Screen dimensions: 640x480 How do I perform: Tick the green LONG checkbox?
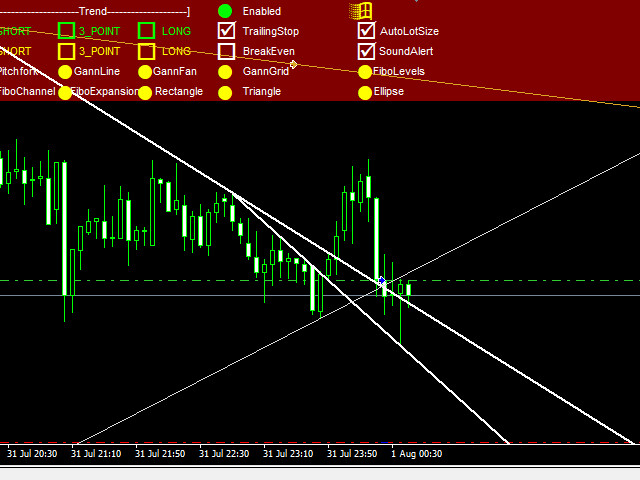[147, 31]
